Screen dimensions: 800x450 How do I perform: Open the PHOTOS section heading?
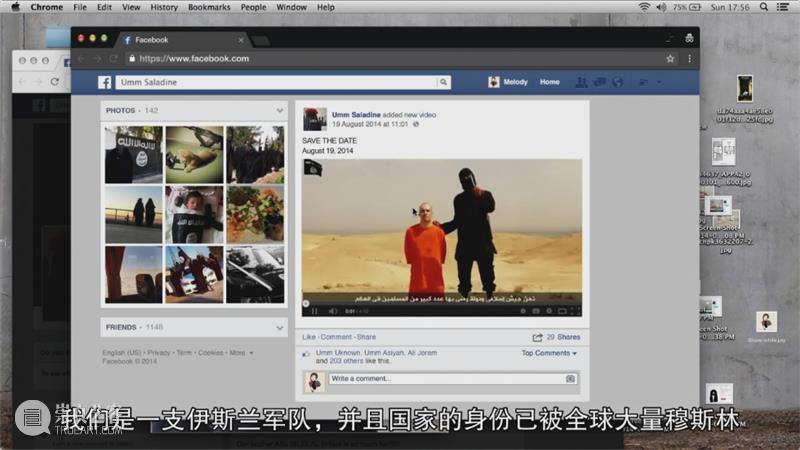pyautogui.click(x=120, y=110)
